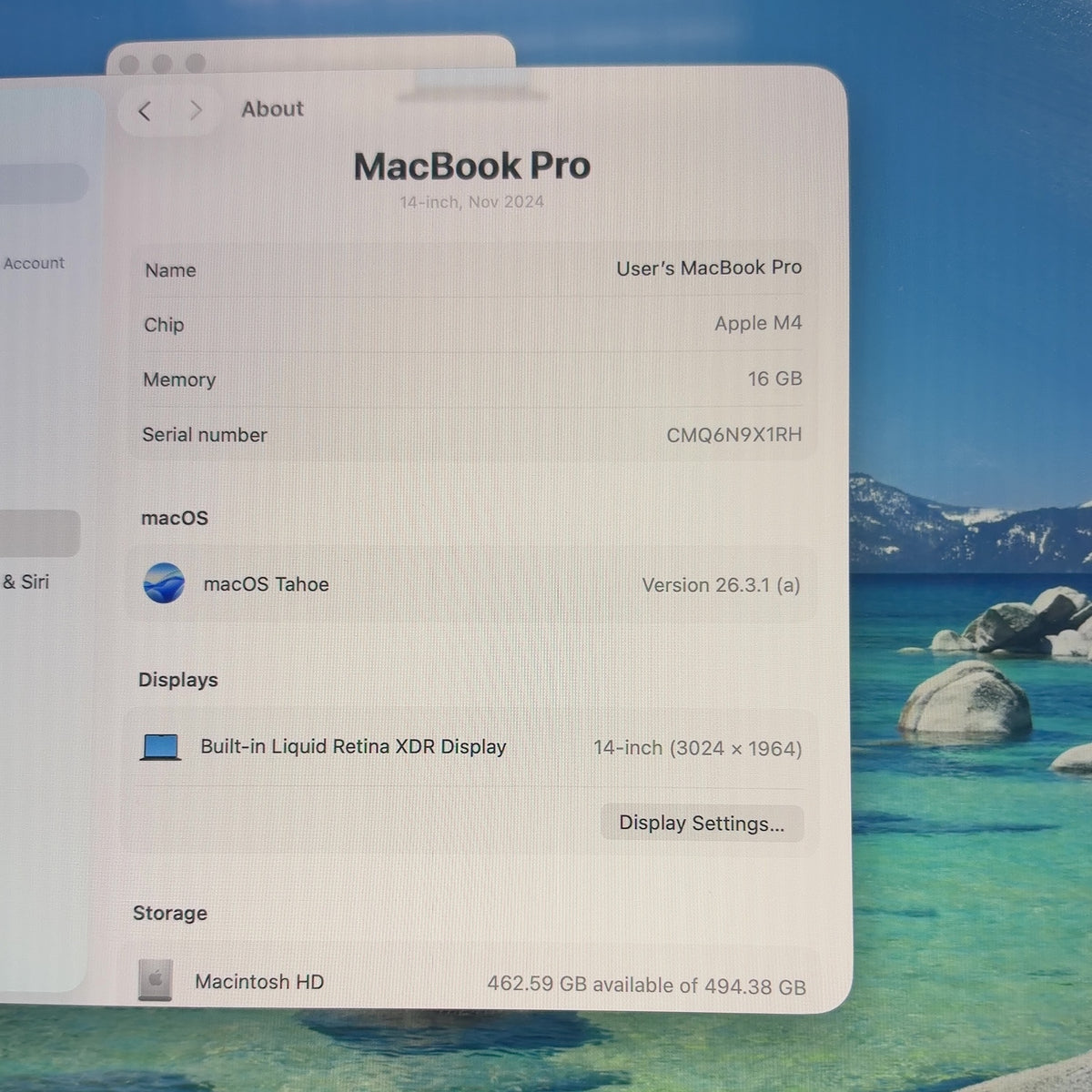Click 'Version 26.3.1 (a)' text
The image size is (1092, 1092).
point(721,585)
